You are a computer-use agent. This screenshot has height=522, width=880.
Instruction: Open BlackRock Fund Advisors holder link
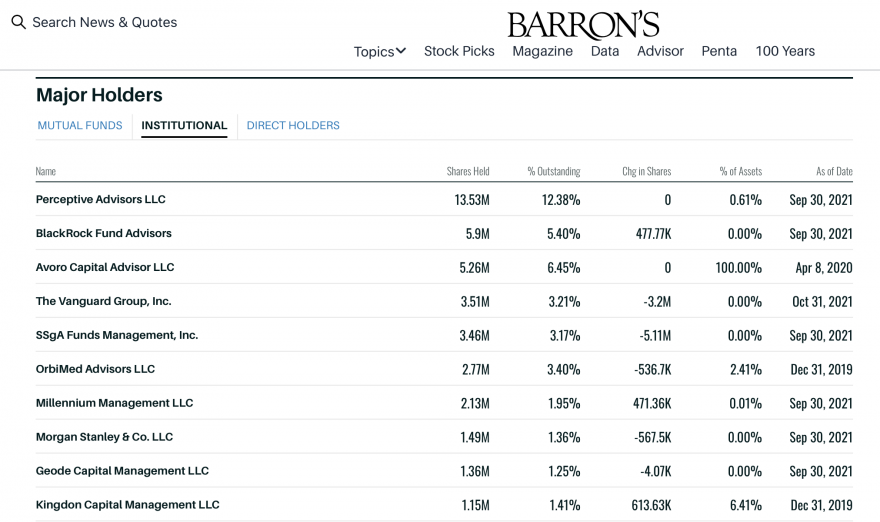pyautogui.click(x=103, y=233)
